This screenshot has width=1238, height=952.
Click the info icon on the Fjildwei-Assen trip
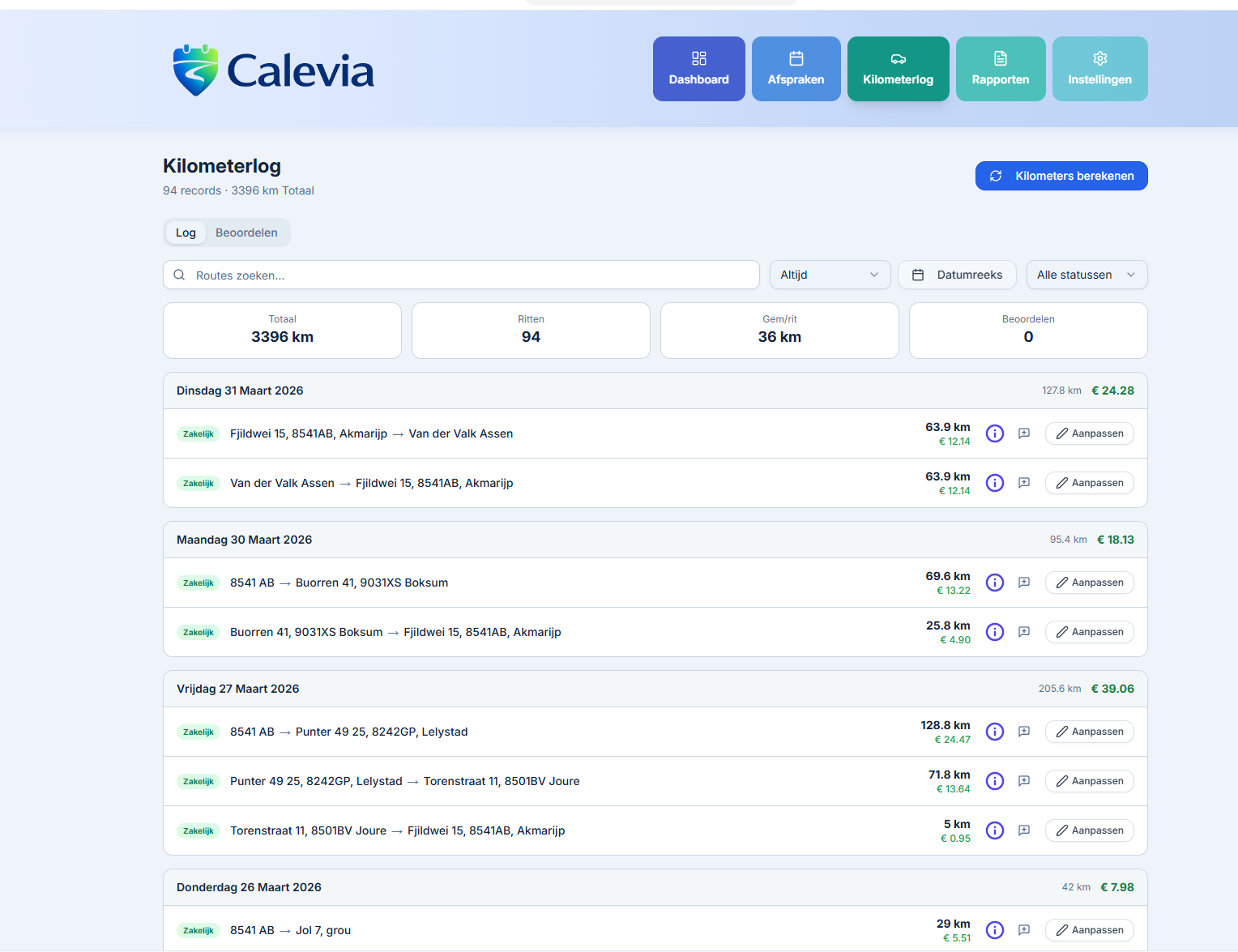(x=994, y=433)
